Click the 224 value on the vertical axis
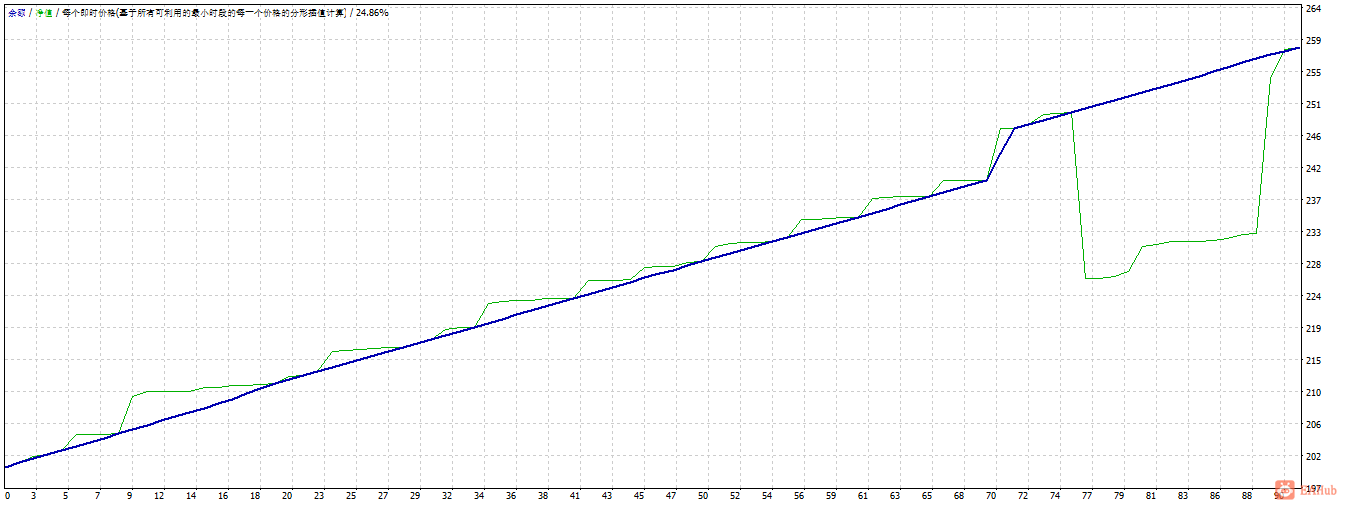Screen dimensions: 1346x505 1314,297
